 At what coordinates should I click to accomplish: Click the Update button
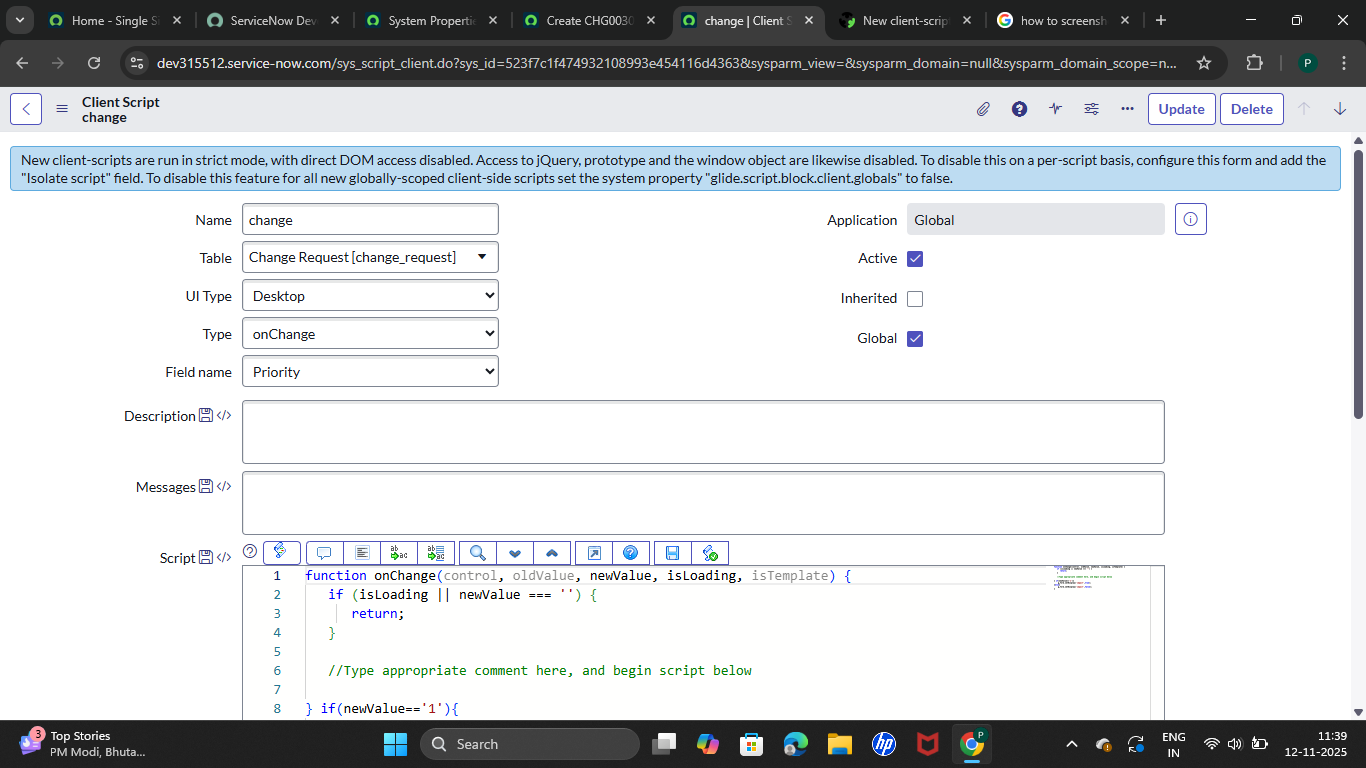tap(1181, 109)
